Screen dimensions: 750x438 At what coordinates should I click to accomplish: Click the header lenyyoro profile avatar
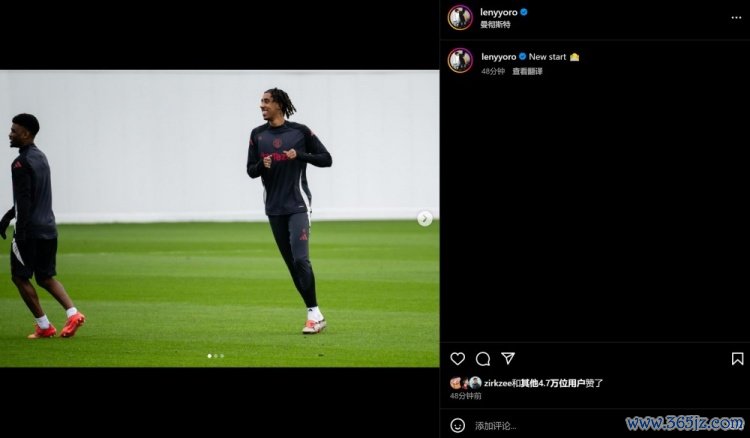460,18
